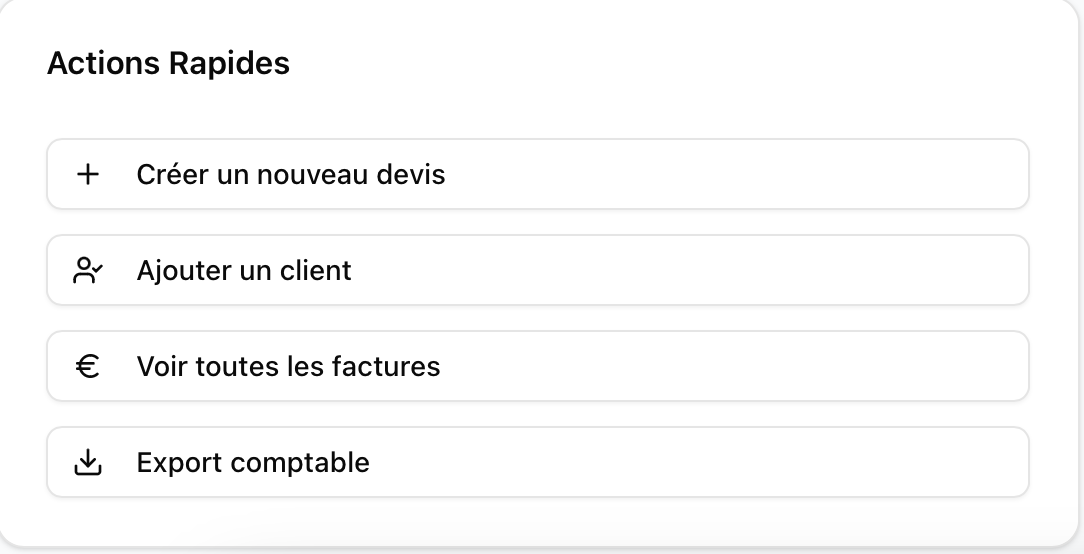
Task: Click the plus icon for new devis
Action: coord(88,175)
